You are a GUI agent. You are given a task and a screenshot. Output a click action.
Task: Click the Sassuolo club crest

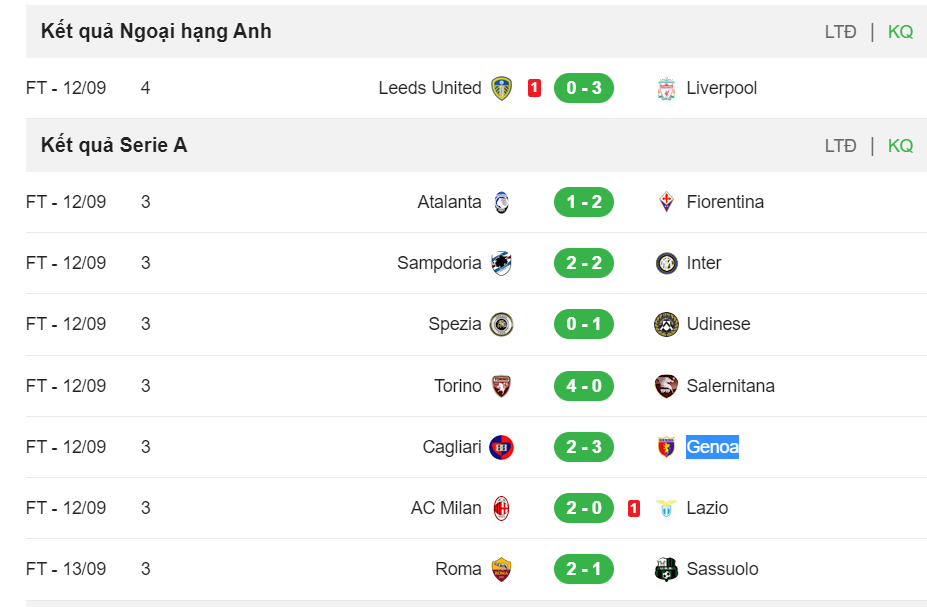(x=666, y=569)
